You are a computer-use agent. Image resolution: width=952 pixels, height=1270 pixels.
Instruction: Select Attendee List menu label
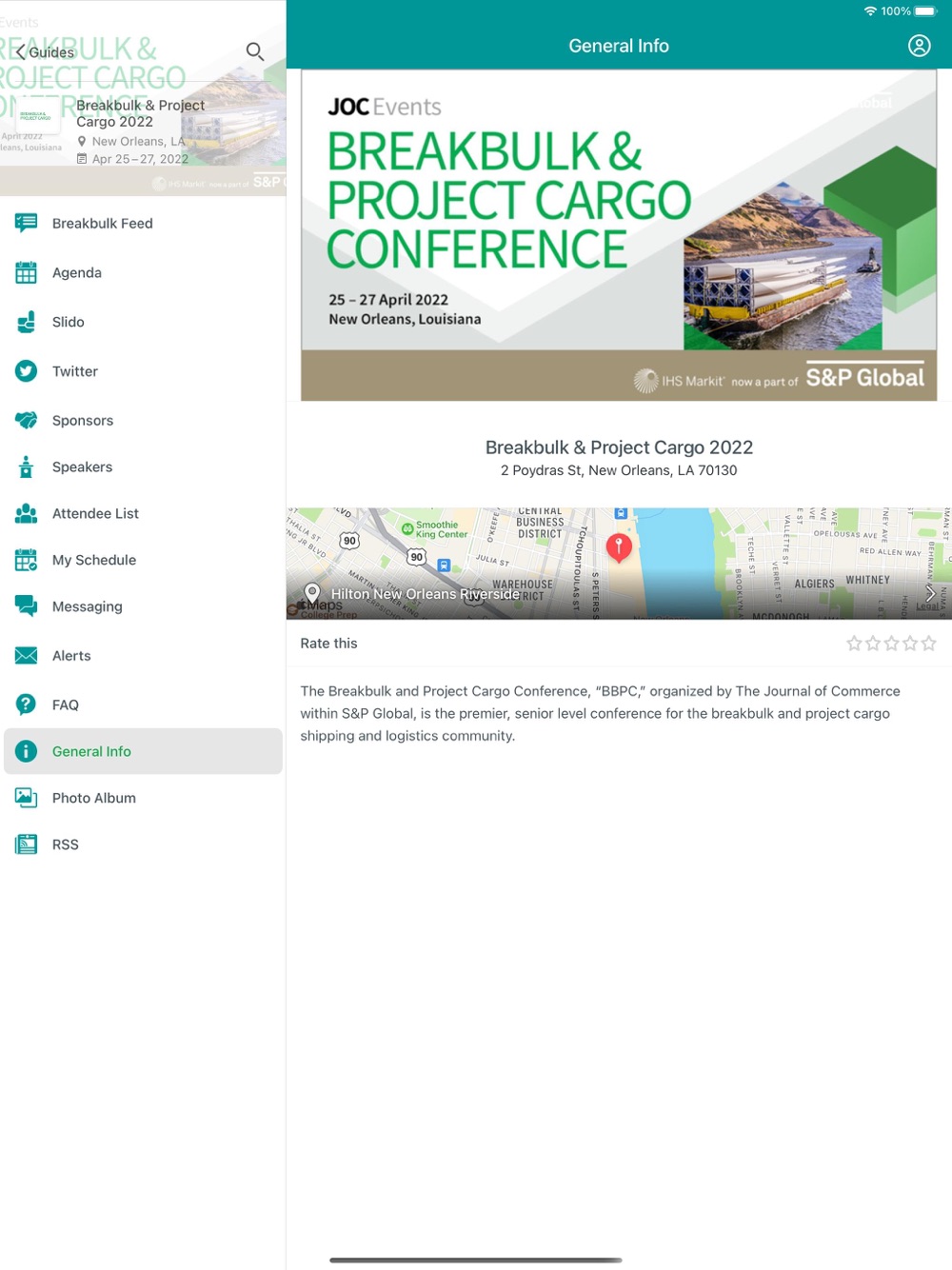(95, 513)
